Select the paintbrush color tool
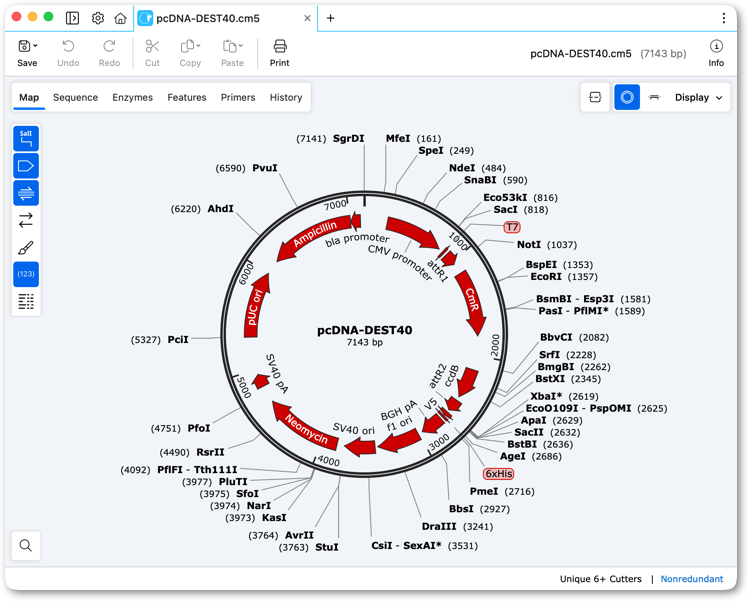This screenshot has height=601, width=748. pyautogui.click(x=26, y=248)
